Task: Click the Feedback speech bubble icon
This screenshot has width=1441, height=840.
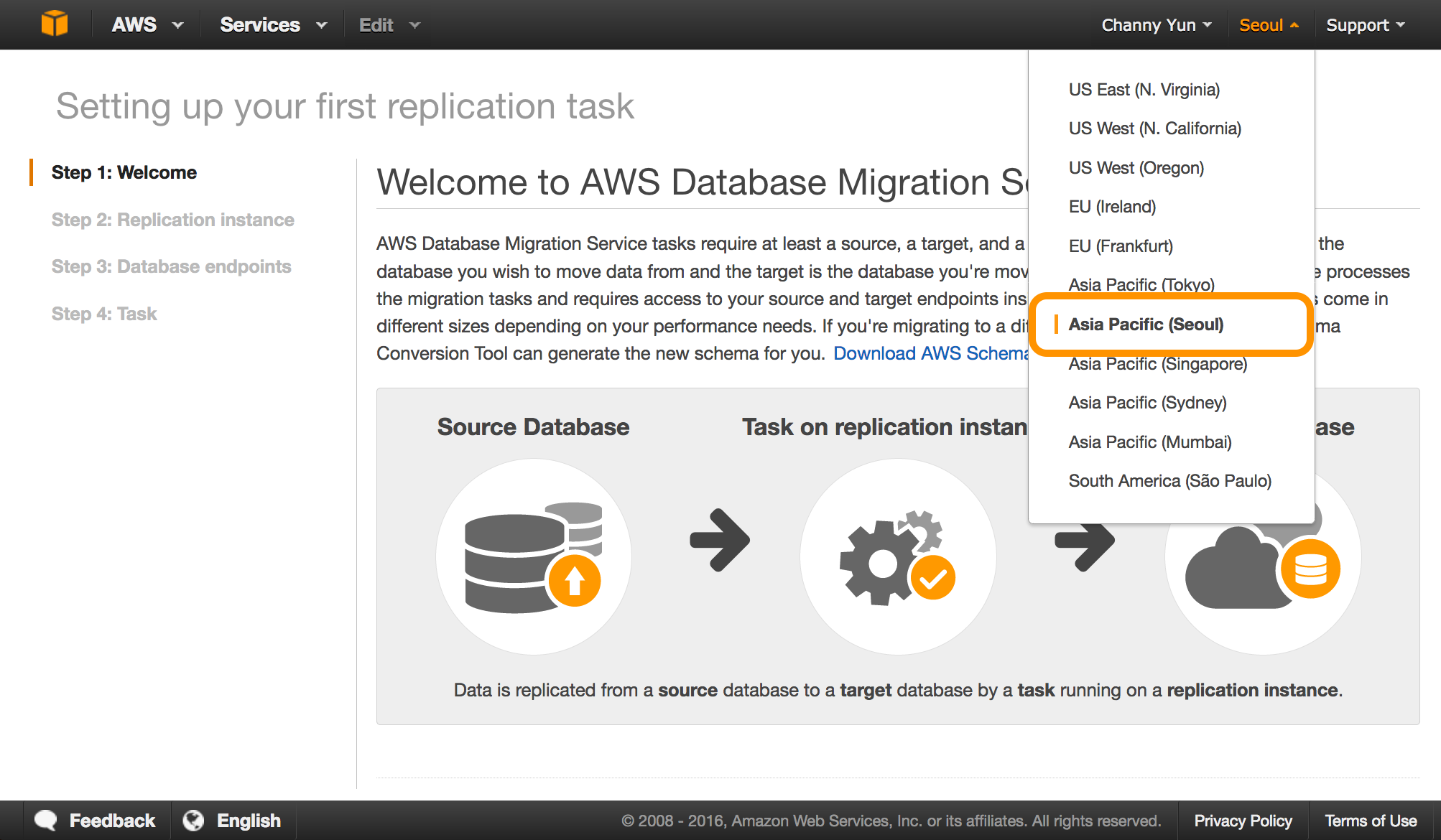Action: [46, 820]
